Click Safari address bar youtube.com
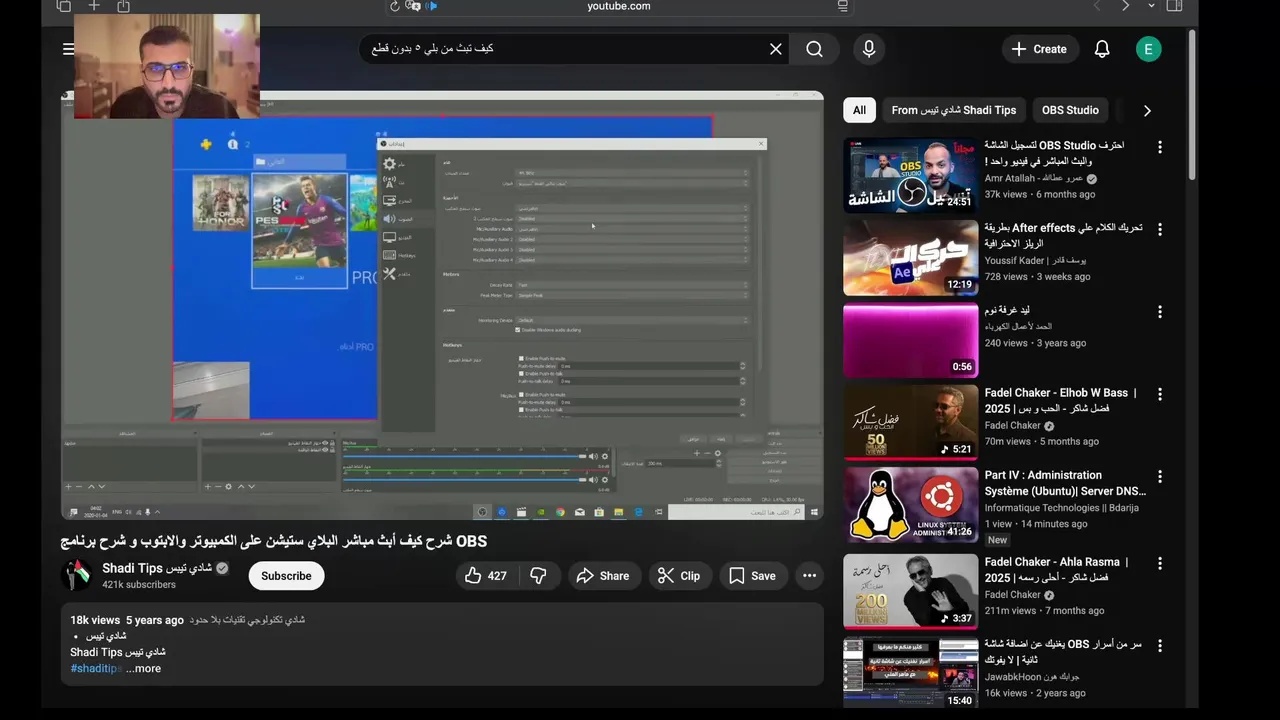Image resolution: width=1280 pixels, height=720 pixels. pyautogui.click(x=619, y=6)
